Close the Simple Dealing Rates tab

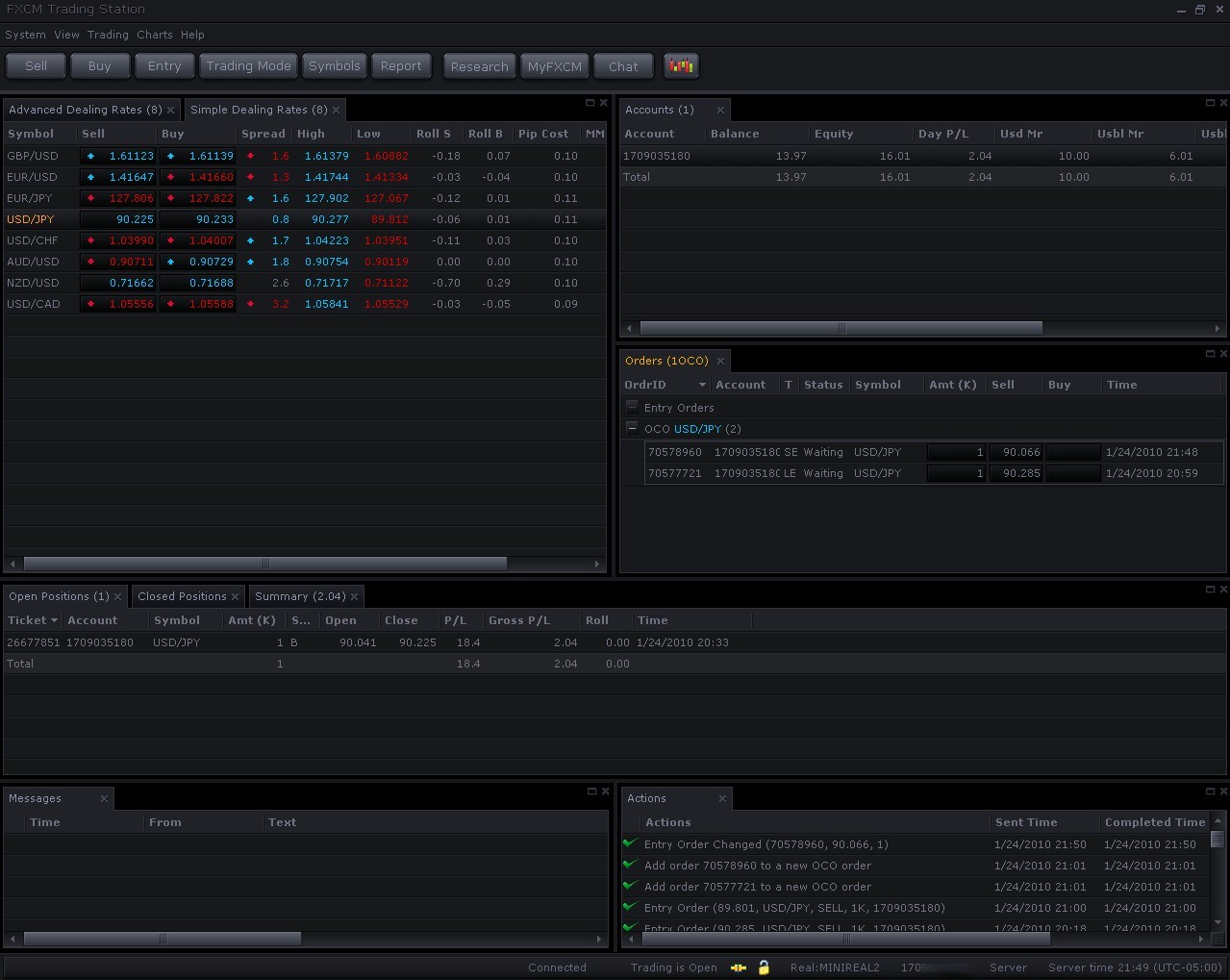(x=336, y=111)
